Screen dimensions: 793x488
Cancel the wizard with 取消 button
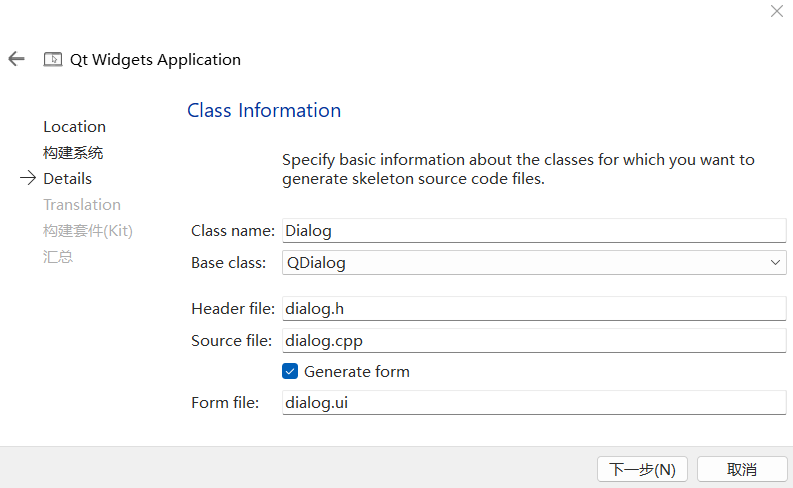[742, 469]
